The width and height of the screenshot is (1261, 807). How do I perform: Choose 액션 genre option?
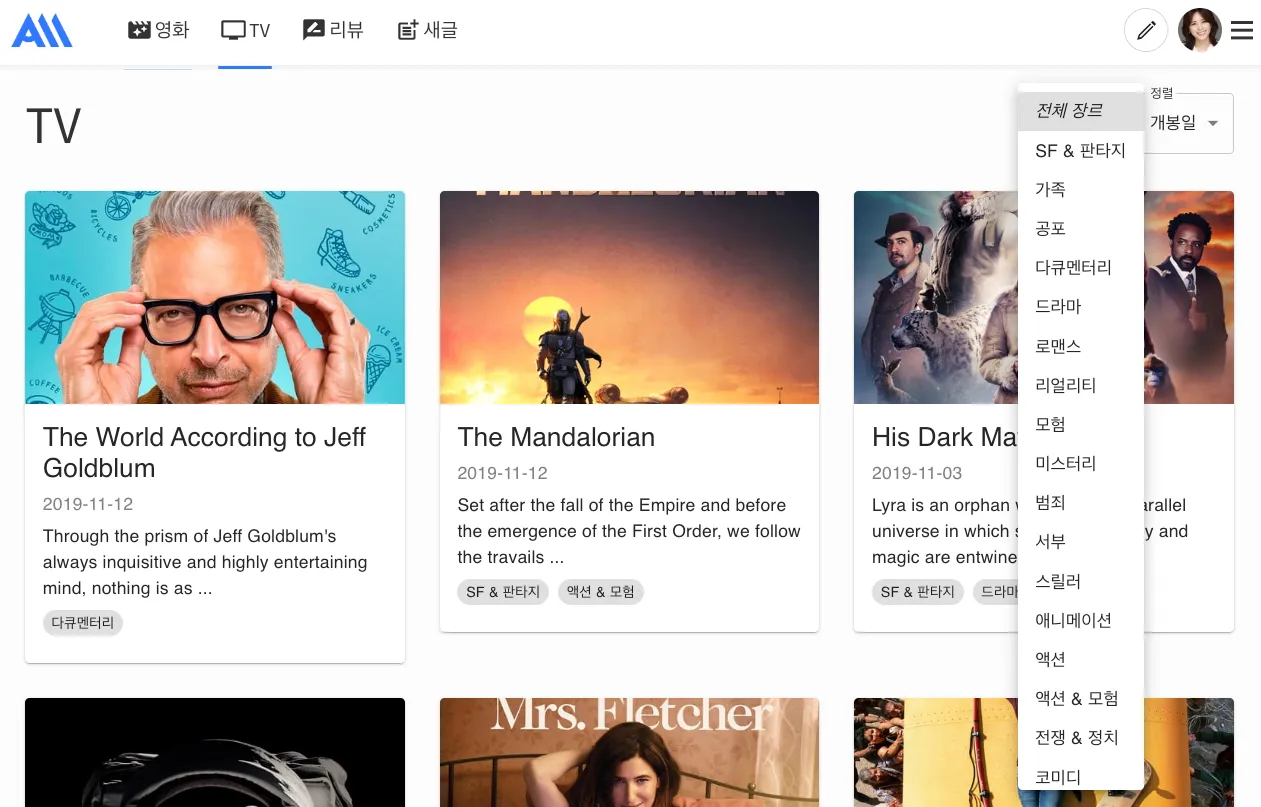(1081, 659)
